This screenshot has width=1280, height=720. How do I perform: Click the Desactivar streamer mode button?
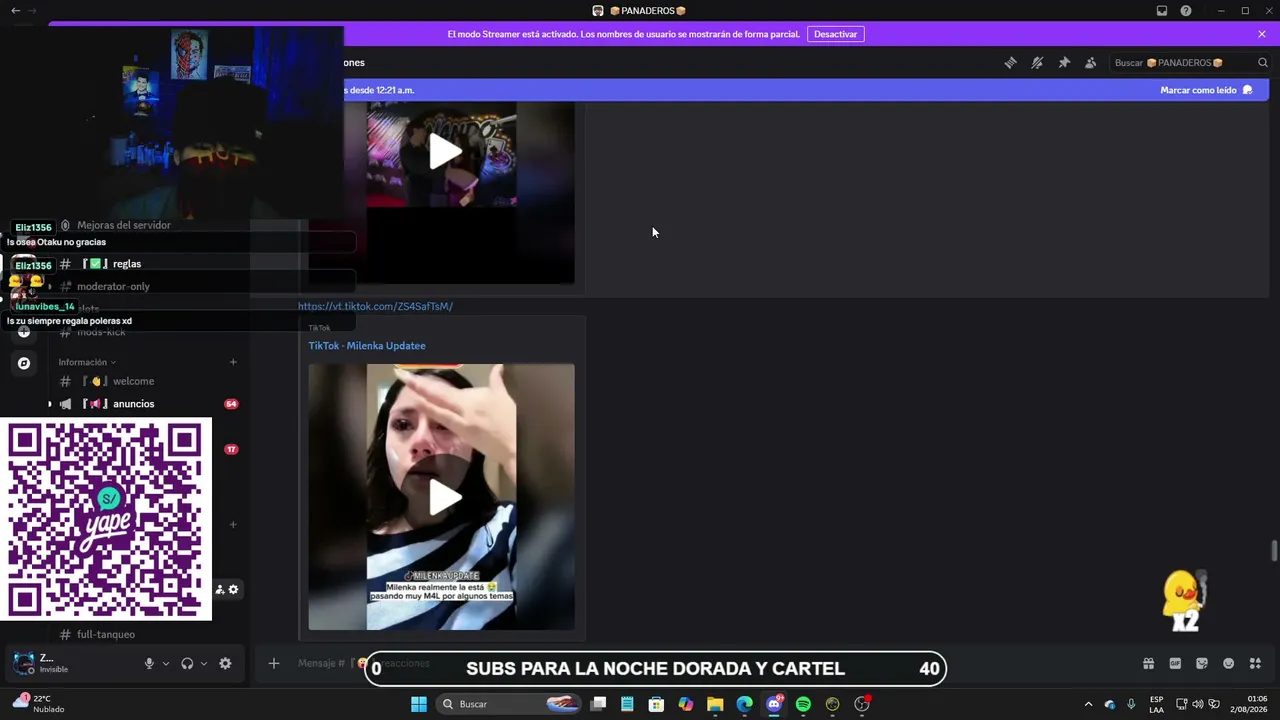(x=835, y=34)
